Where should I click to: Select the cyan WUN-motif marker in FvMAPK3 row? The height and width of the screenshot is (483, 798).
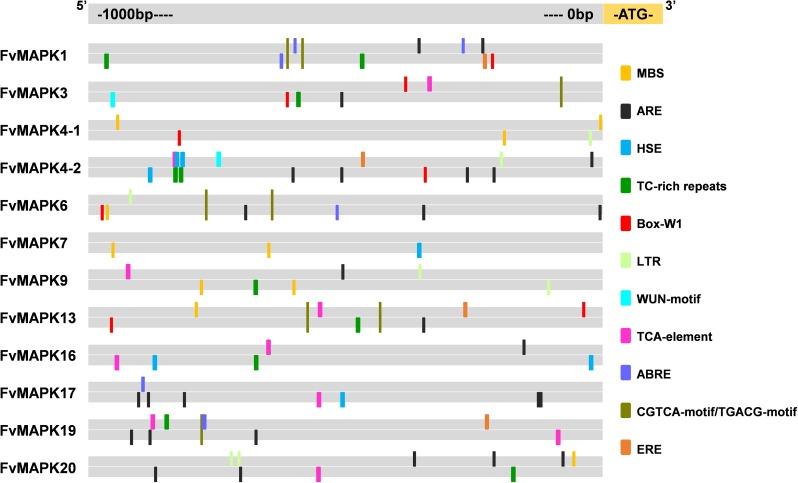click(112, 99)
